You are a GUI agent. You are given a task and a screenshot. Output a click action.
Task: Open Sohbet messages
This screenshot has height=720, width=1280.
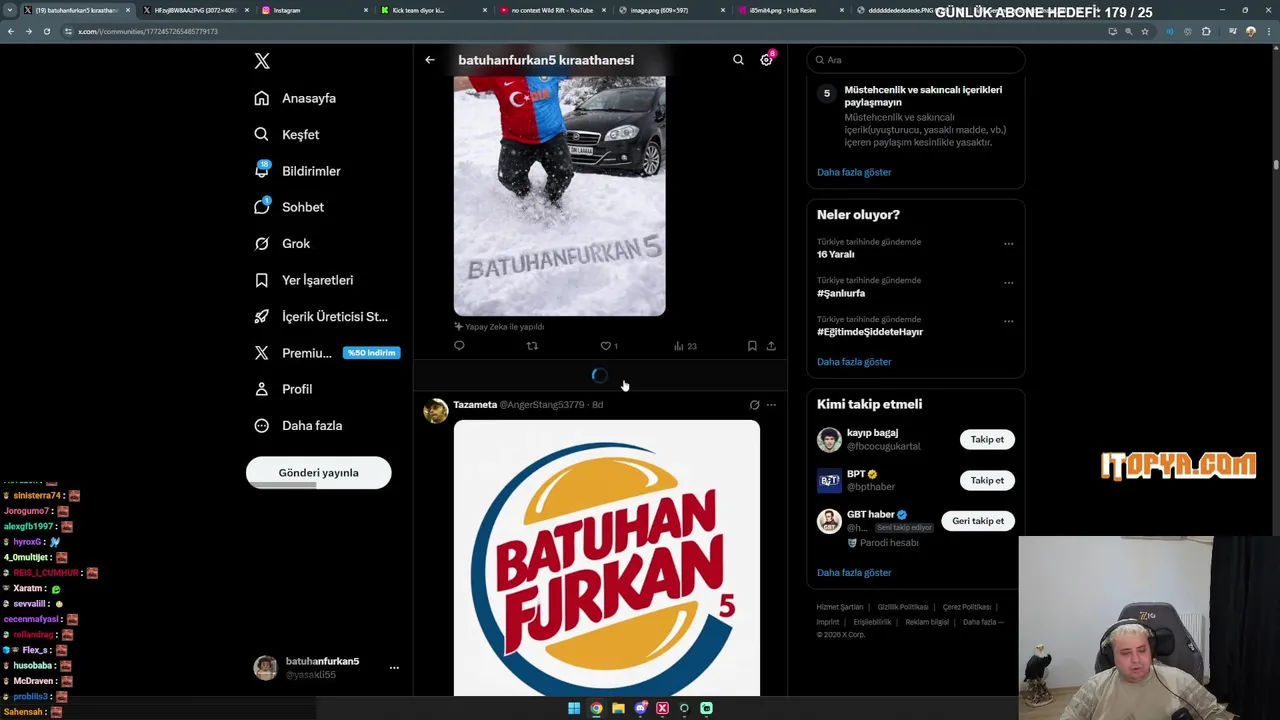point(289,207)
